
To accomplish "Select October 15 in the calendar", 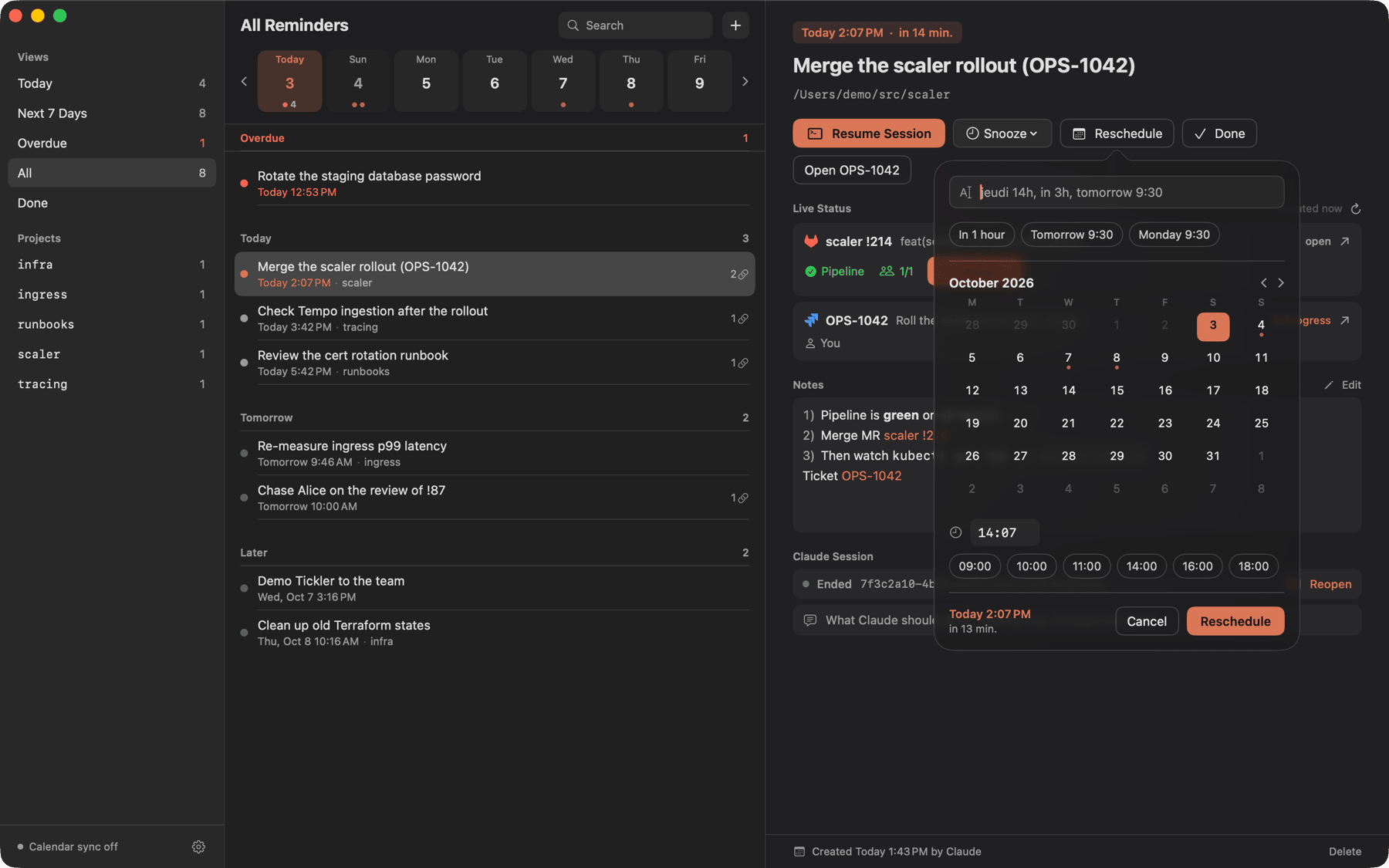I will (x=1117, y=390).
